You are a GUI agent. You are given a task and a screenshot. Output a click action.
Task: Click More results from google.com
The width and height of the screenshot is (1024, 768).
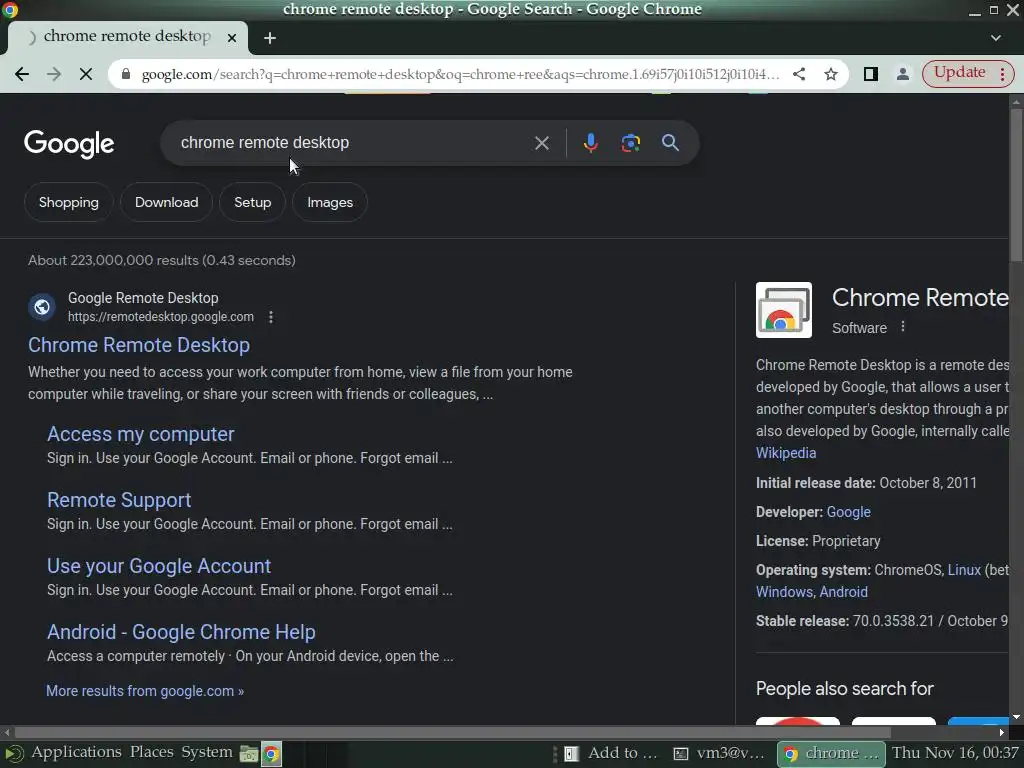click(x=145, y=691)
